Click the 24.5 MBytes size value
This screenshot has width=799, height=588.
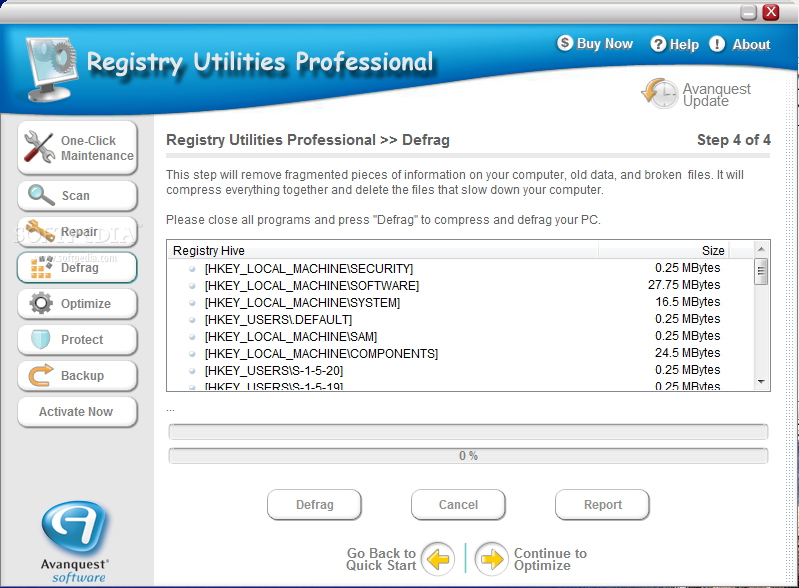pos(687,353)
